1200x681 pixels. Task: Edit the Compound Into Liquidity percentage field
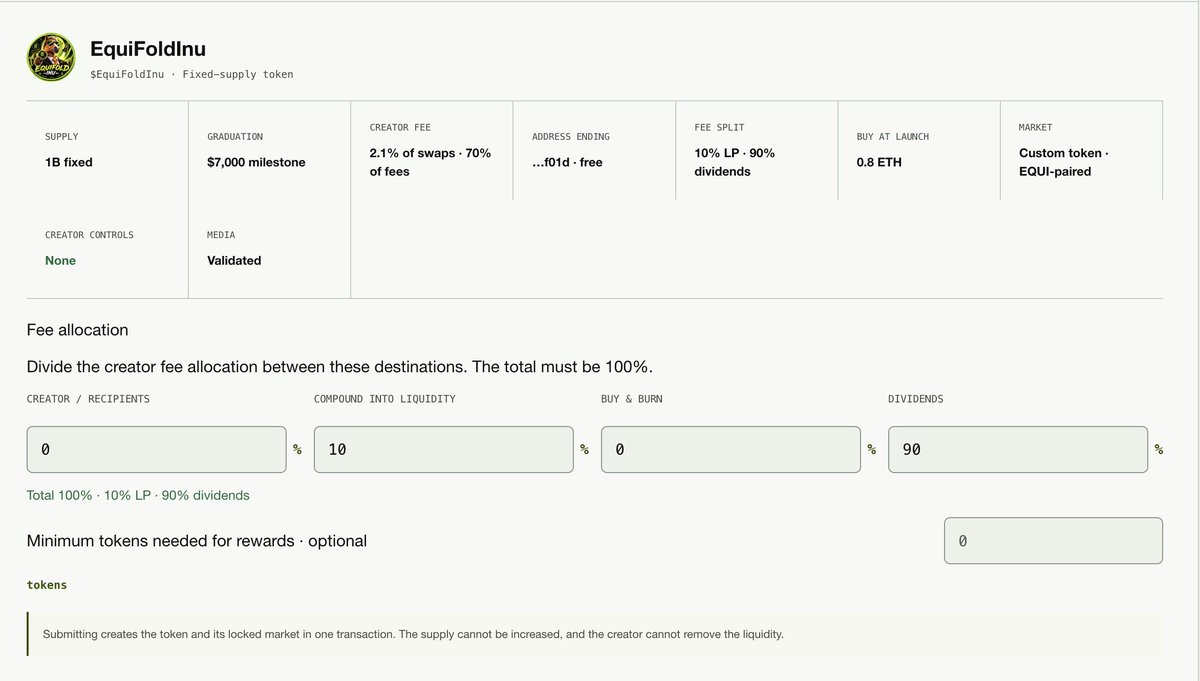pyautogui.click(x=444, y=450)
